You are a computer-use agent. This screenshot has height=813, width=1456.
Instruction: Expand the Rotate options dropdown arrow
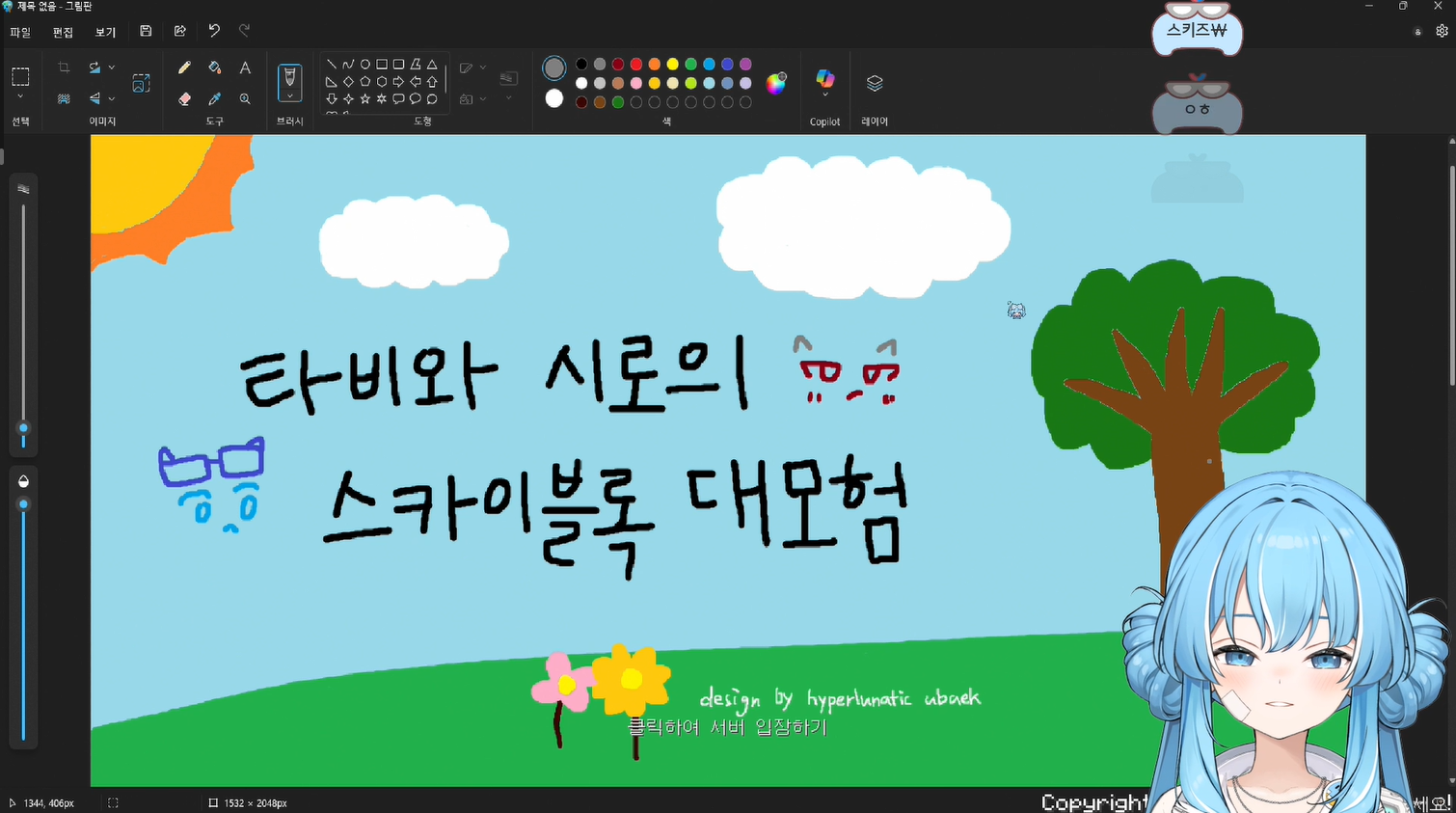tap(112, 68)
